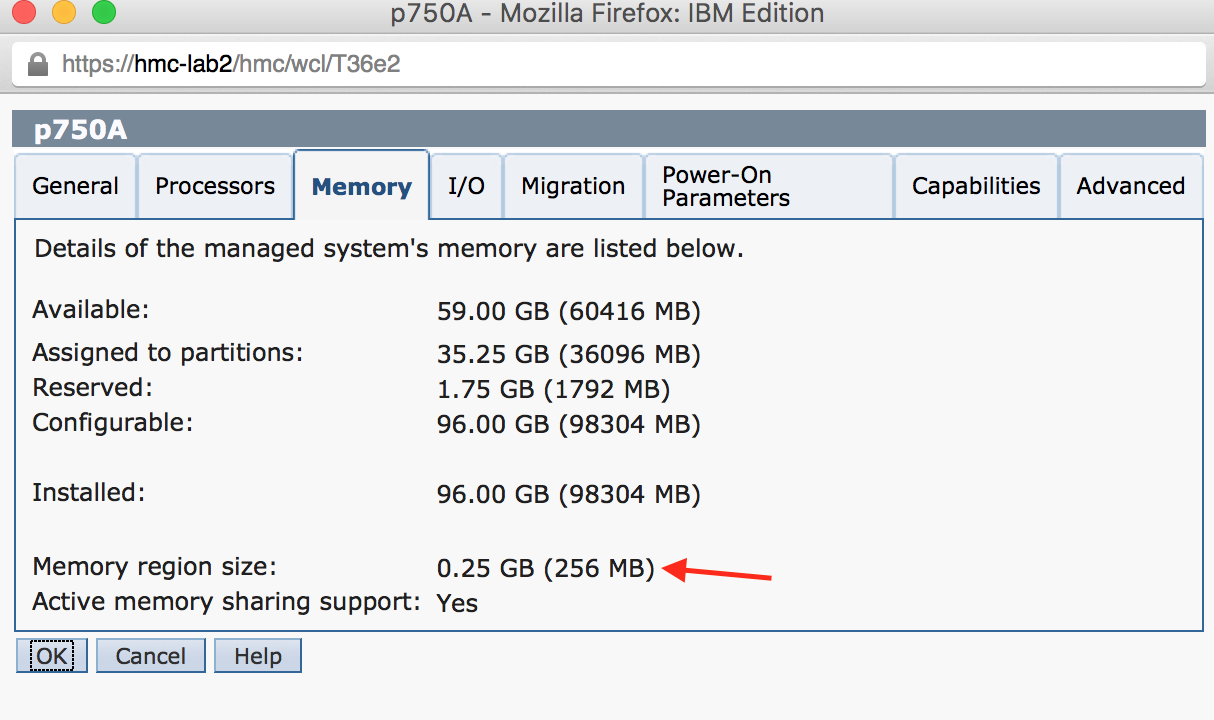
Task: Open Help for the memory settings
Action: [x=257, y=655]
